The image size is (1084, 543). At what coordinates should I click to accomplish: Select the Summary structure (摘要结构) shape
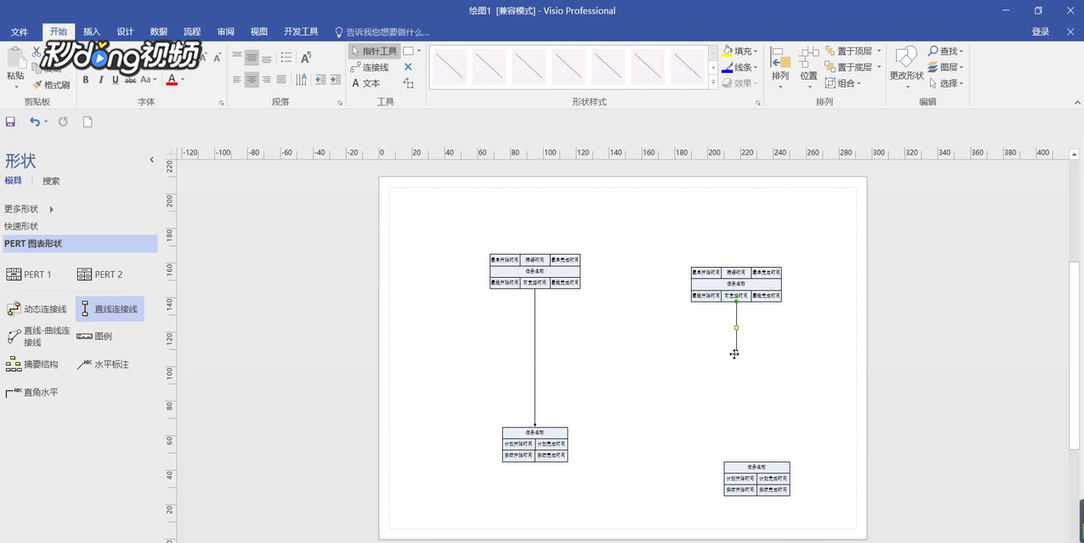(32, 364)
